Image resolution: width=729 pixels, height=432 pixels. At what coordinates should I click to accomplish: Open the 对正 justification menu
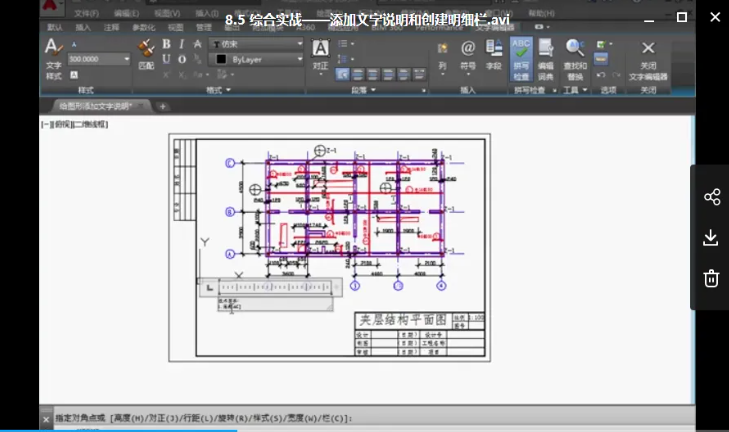[x=320, y=56]
